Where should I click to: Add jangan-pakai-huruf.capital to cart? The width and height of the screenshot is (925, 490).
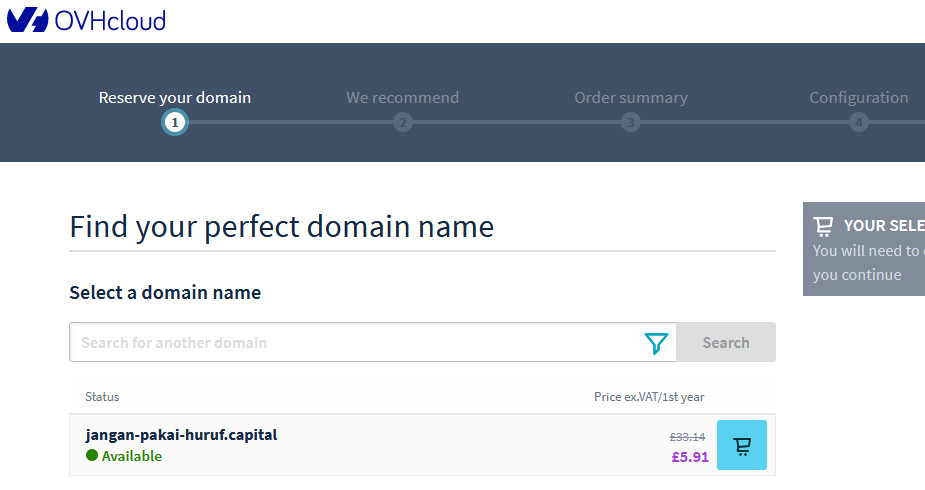point(742,445)
